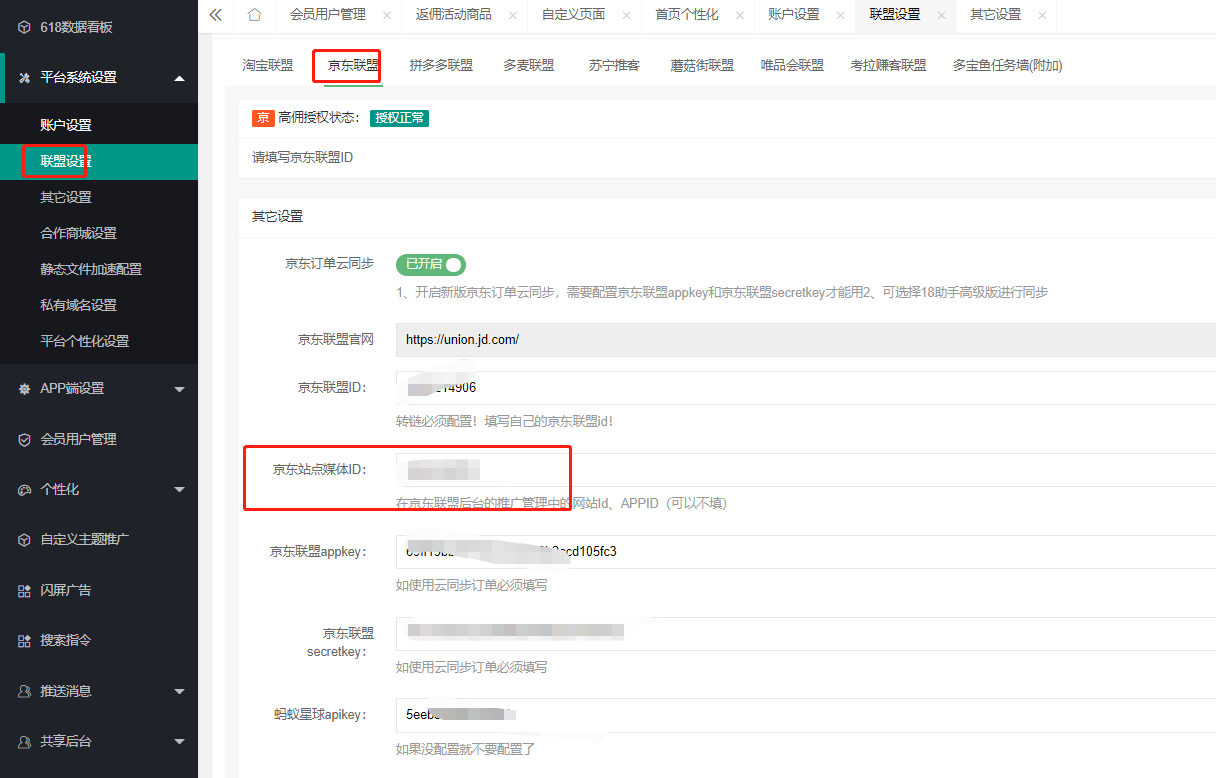This screenshot has width=1216, height=778.
Task: Close the 账户设置 tab
Action: tap(841, 15)
